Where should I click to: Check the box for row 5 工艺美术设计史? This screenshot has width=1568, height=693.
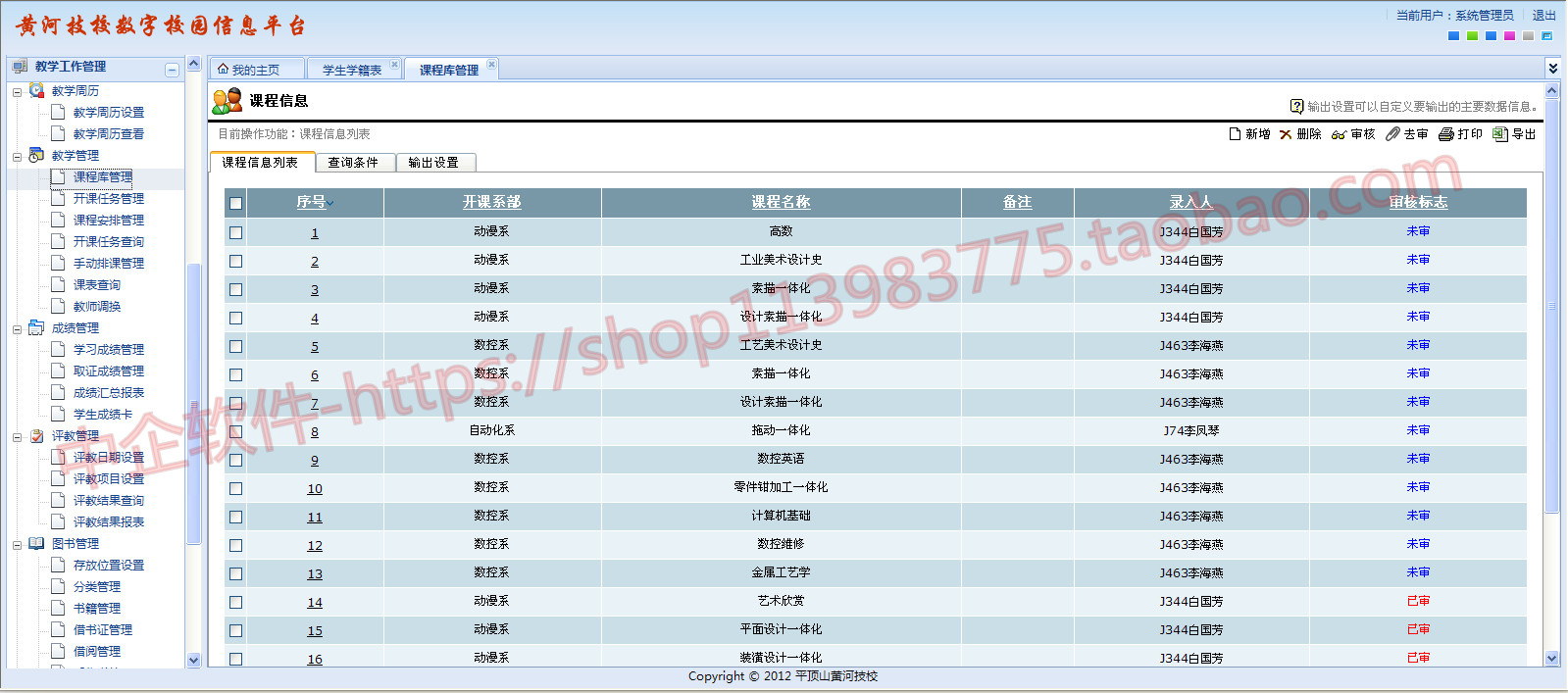[x=235, y=346]
